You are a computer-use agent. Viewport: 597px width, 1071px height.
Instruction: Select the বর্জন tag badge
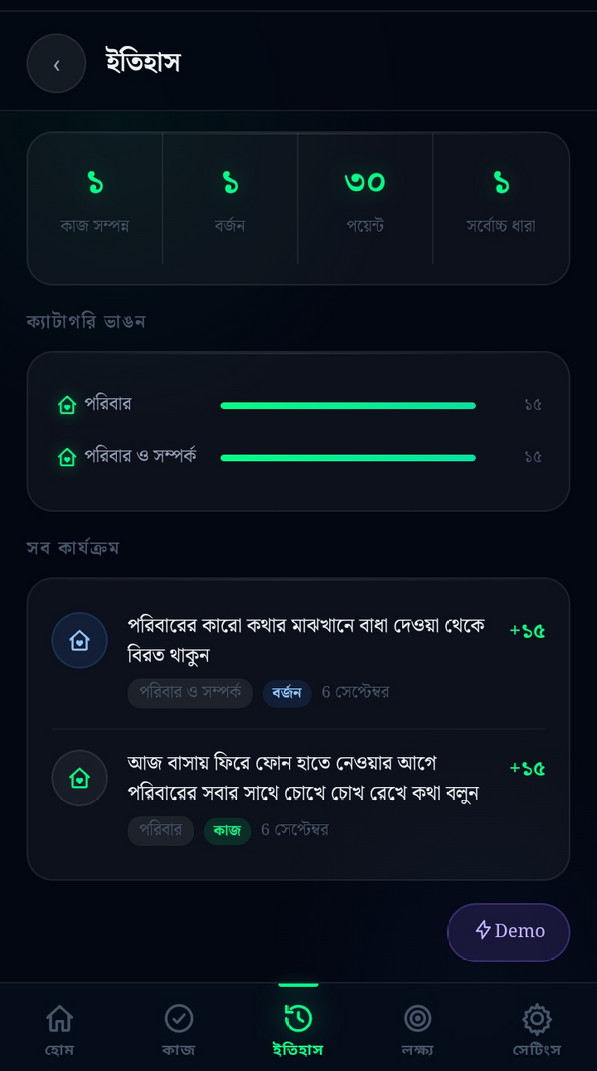pyautogui.click(x=287, y=693)
